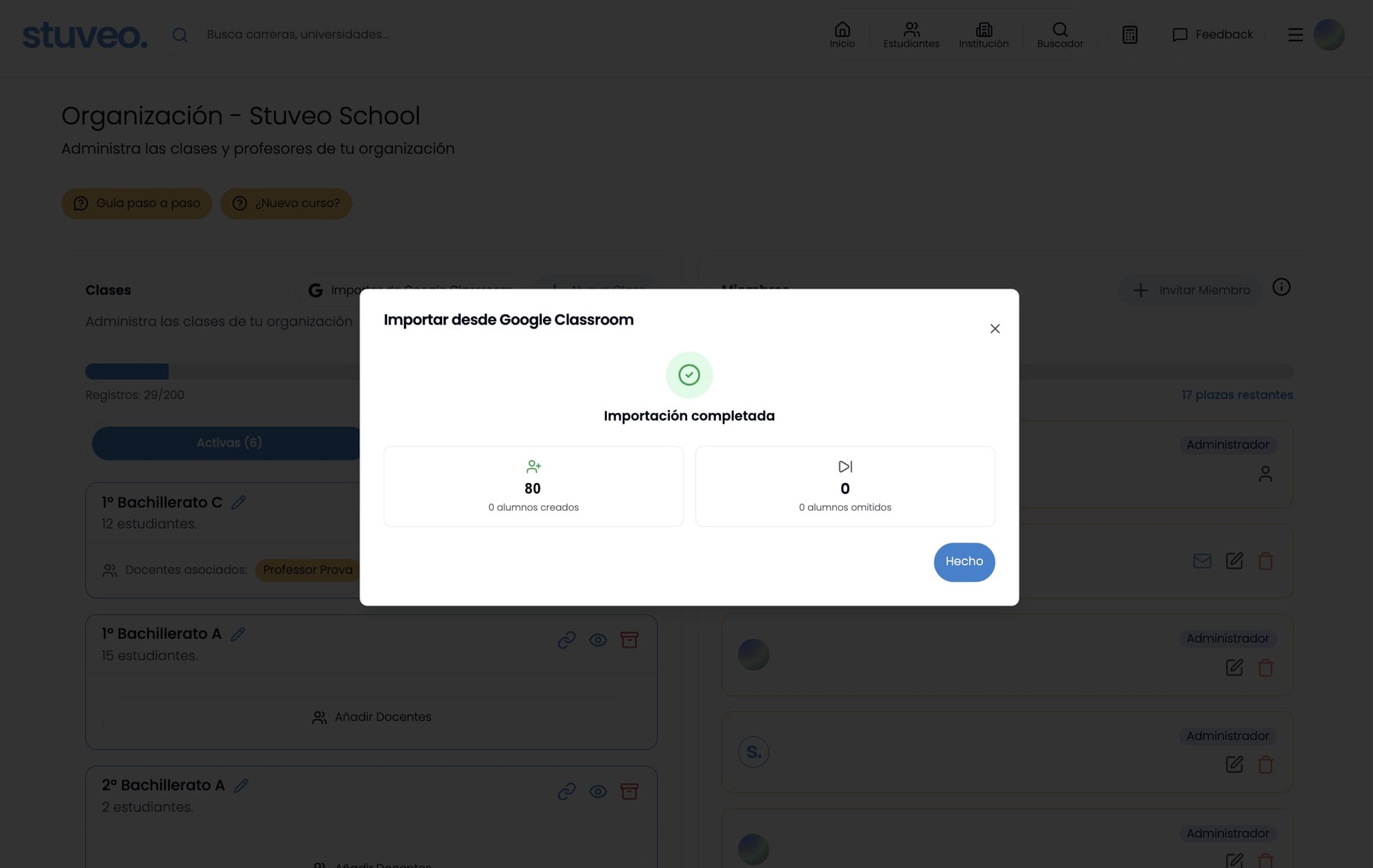Click the Administrador badge on the S. member card

pos(1227,736)
